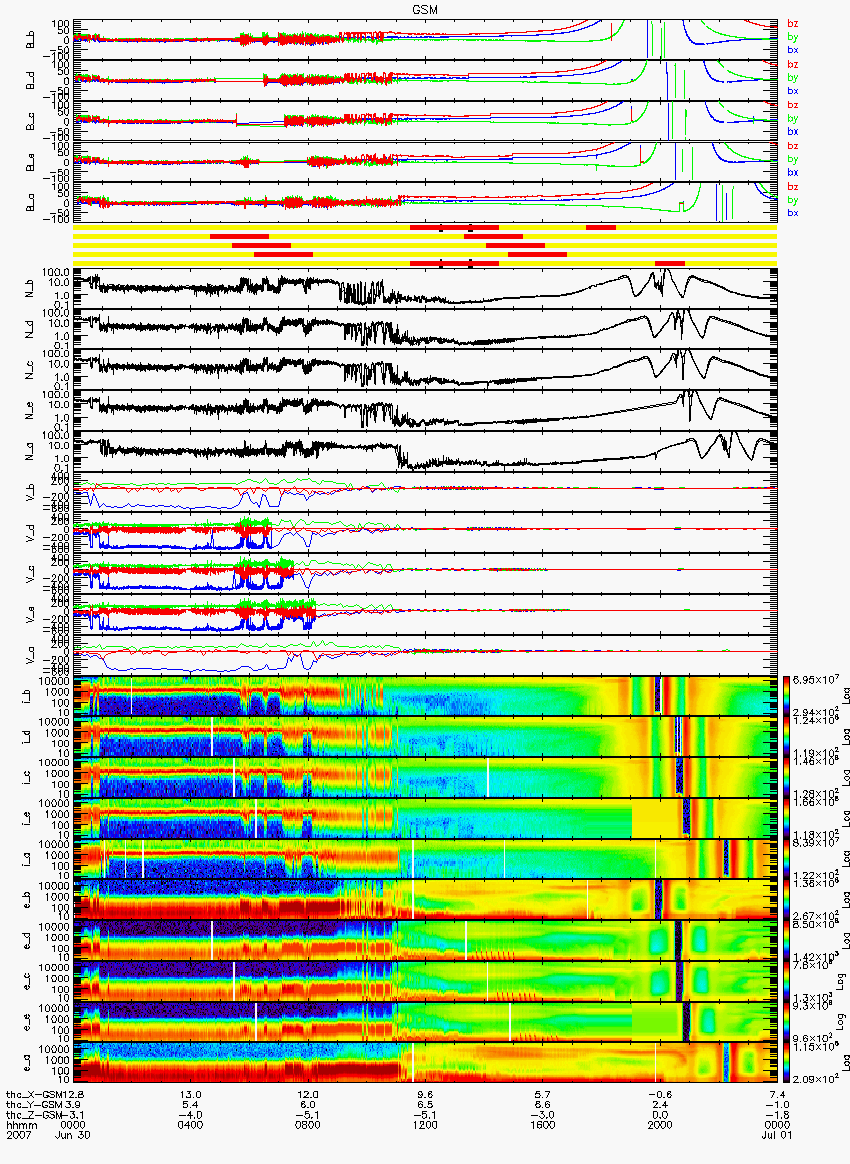Click the 8.39×10^7 colorbar value
Viewport: 850px width, 1164px height.
(814, 844)
